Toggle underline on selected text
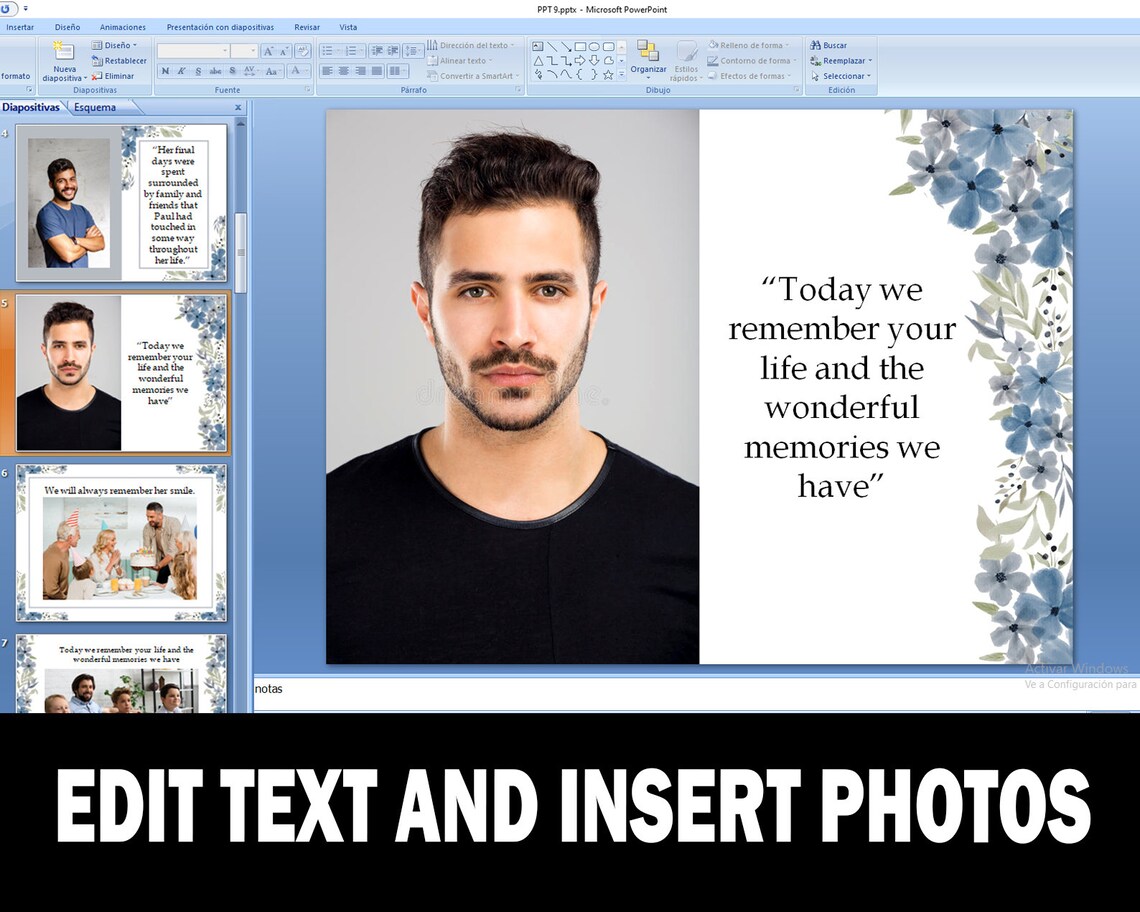The height and width of the screenshot is (912, 1140). (x=198, y=70)
